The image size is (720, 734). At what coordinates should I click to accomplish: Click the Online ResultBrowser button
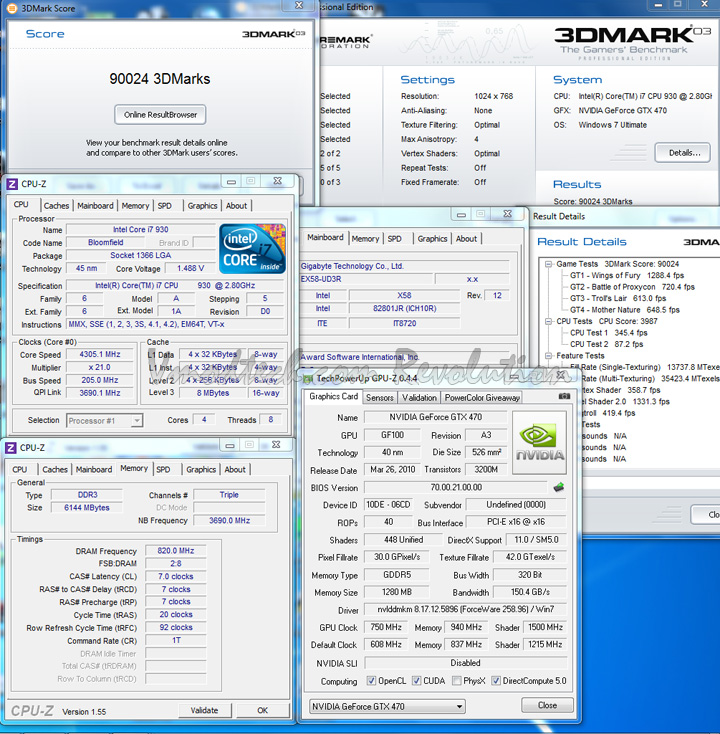(x=160, y=115)
